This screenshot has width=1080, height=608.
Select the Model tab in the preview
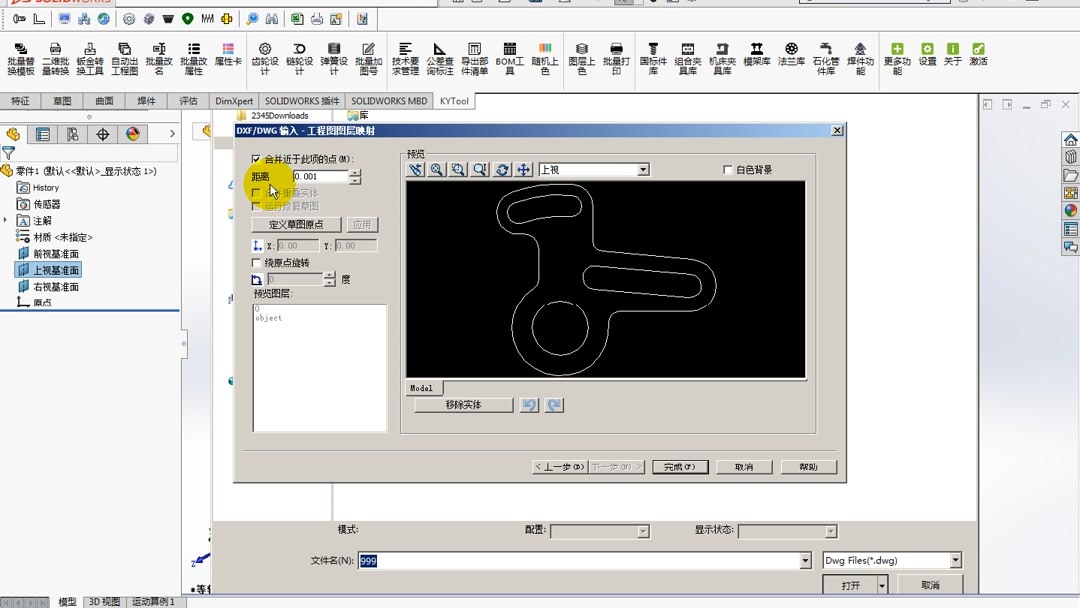[x=423, y=386]
